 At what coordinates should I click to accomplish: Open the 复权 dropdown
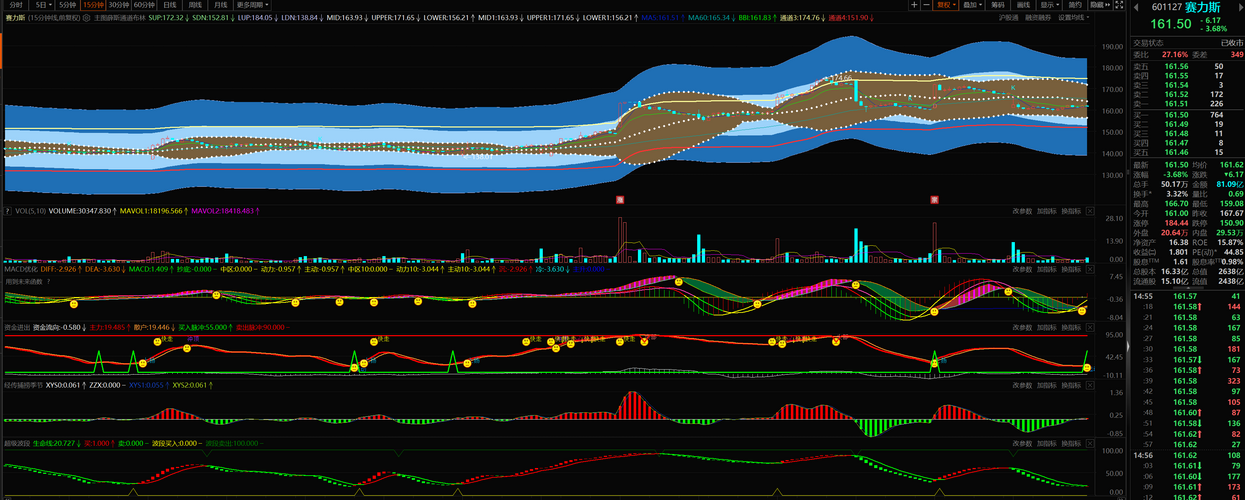tap(944, 5)
